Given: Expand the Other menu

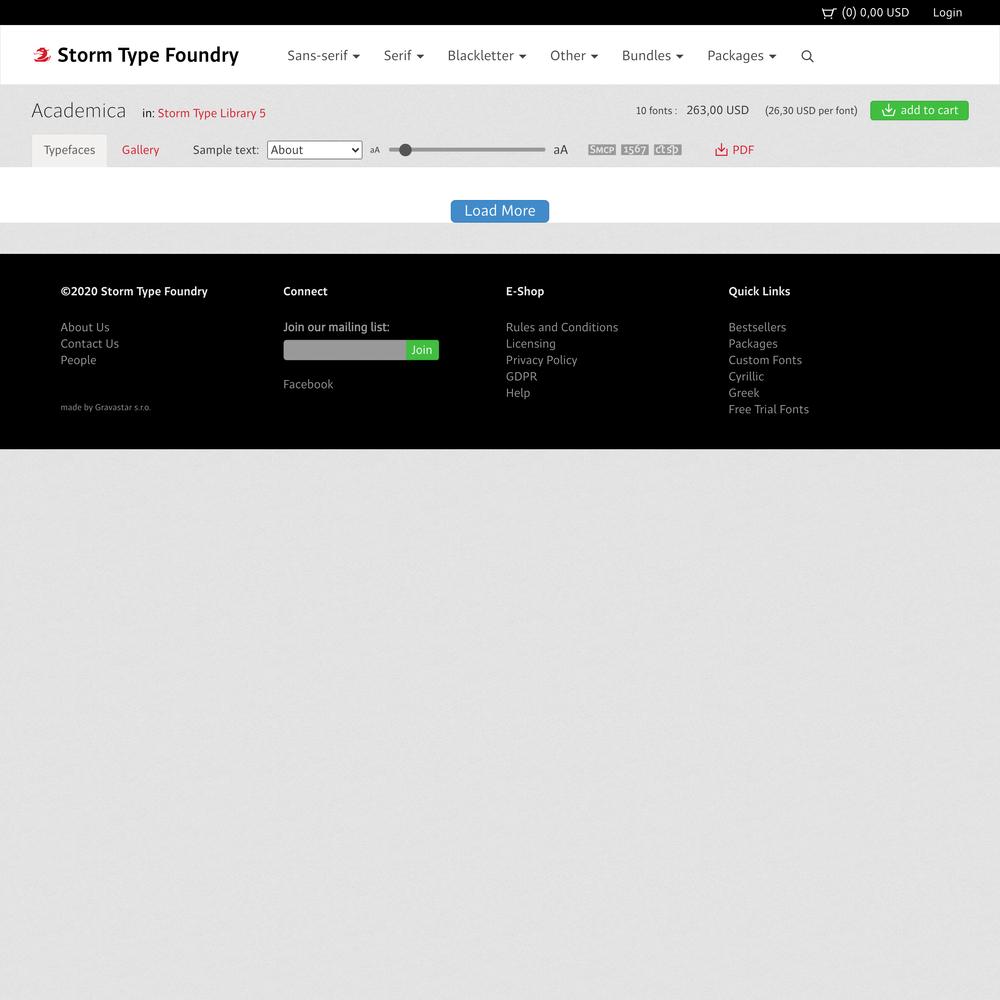Looking at the screenshot, I should (574, 55).
